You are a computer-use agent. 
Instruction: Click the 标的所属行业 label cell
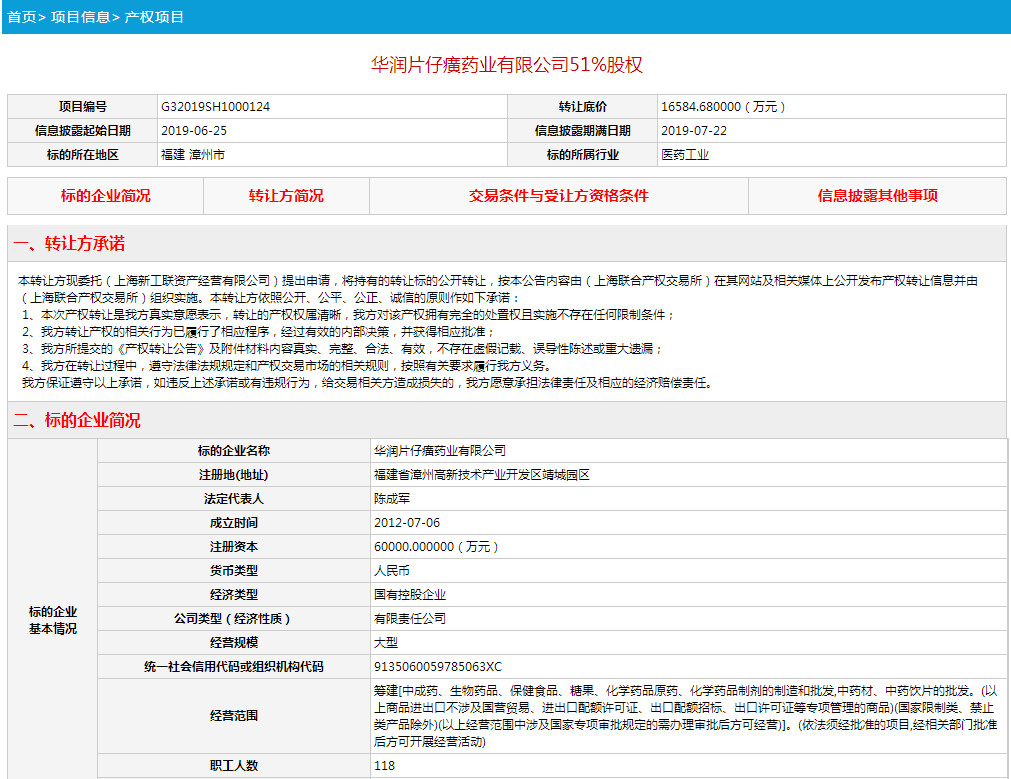click(582, 155)
